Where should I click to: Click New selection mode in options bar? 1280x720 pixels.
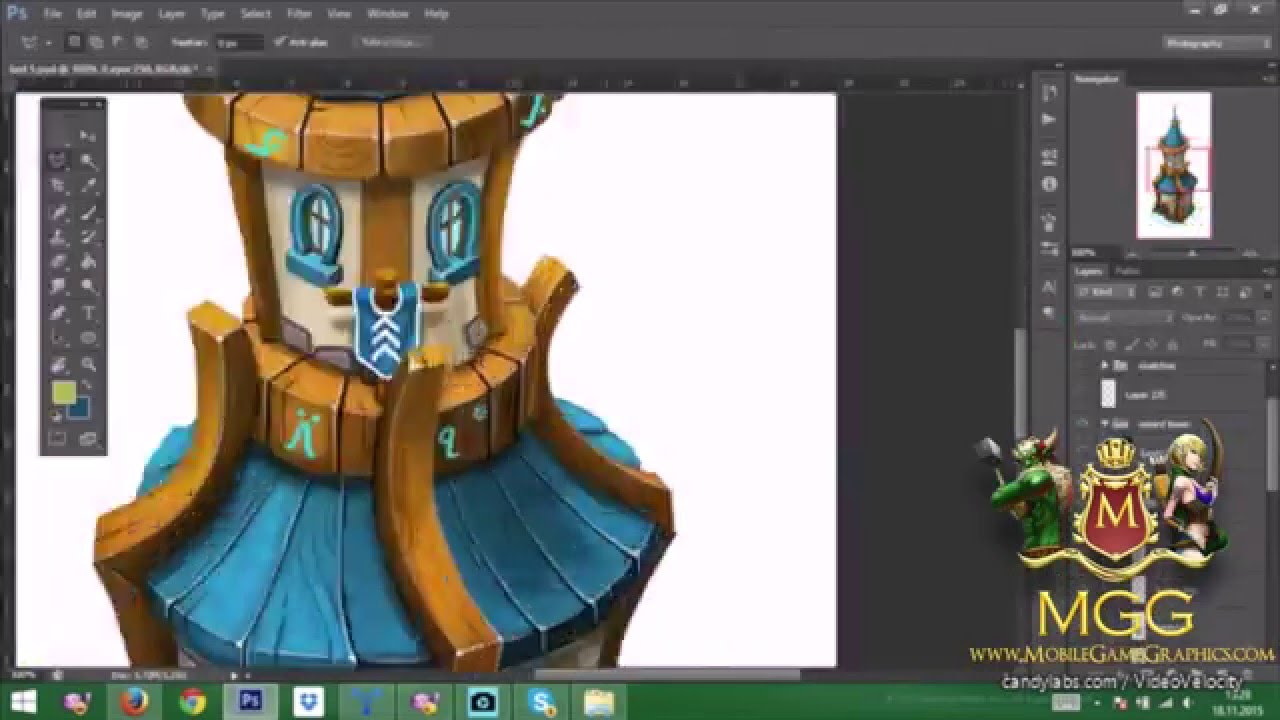tap(74, 42)
